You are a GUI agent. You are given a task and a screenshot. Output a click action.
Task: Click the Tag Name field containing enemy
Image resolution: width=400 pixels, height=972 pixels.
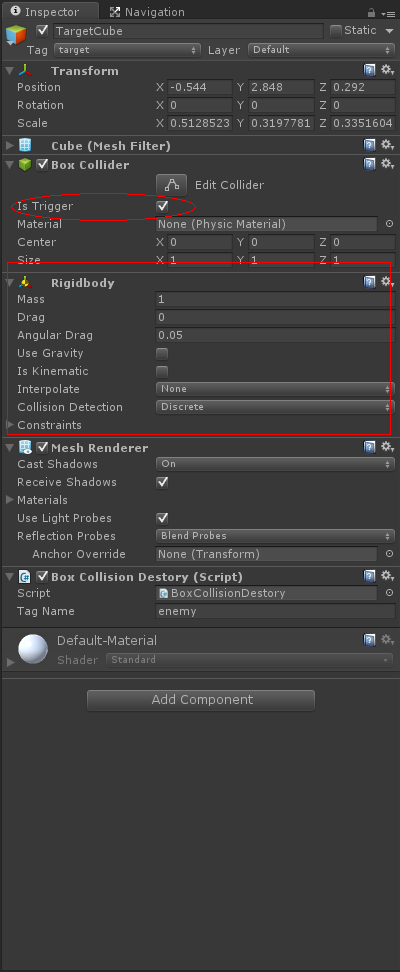[275, 611]
